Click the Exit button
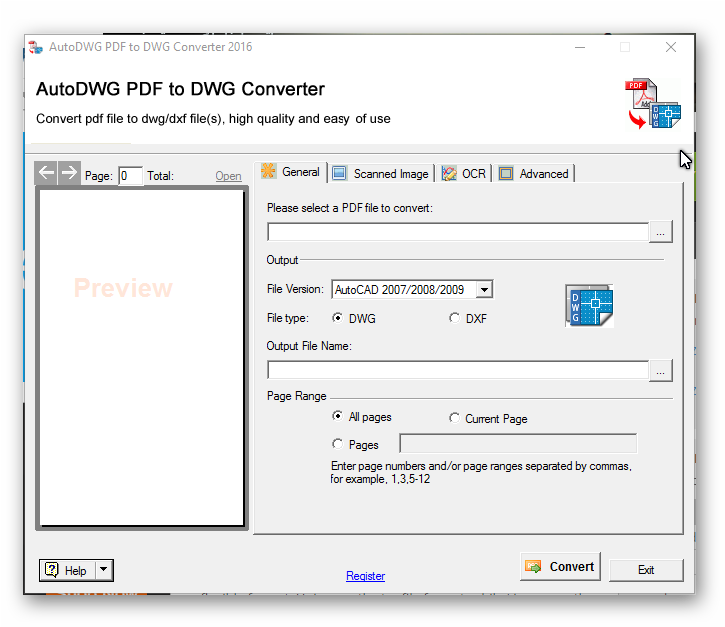The height and width of the screenshot is (627, 725). pyautogui.click(x=646, y=570)
